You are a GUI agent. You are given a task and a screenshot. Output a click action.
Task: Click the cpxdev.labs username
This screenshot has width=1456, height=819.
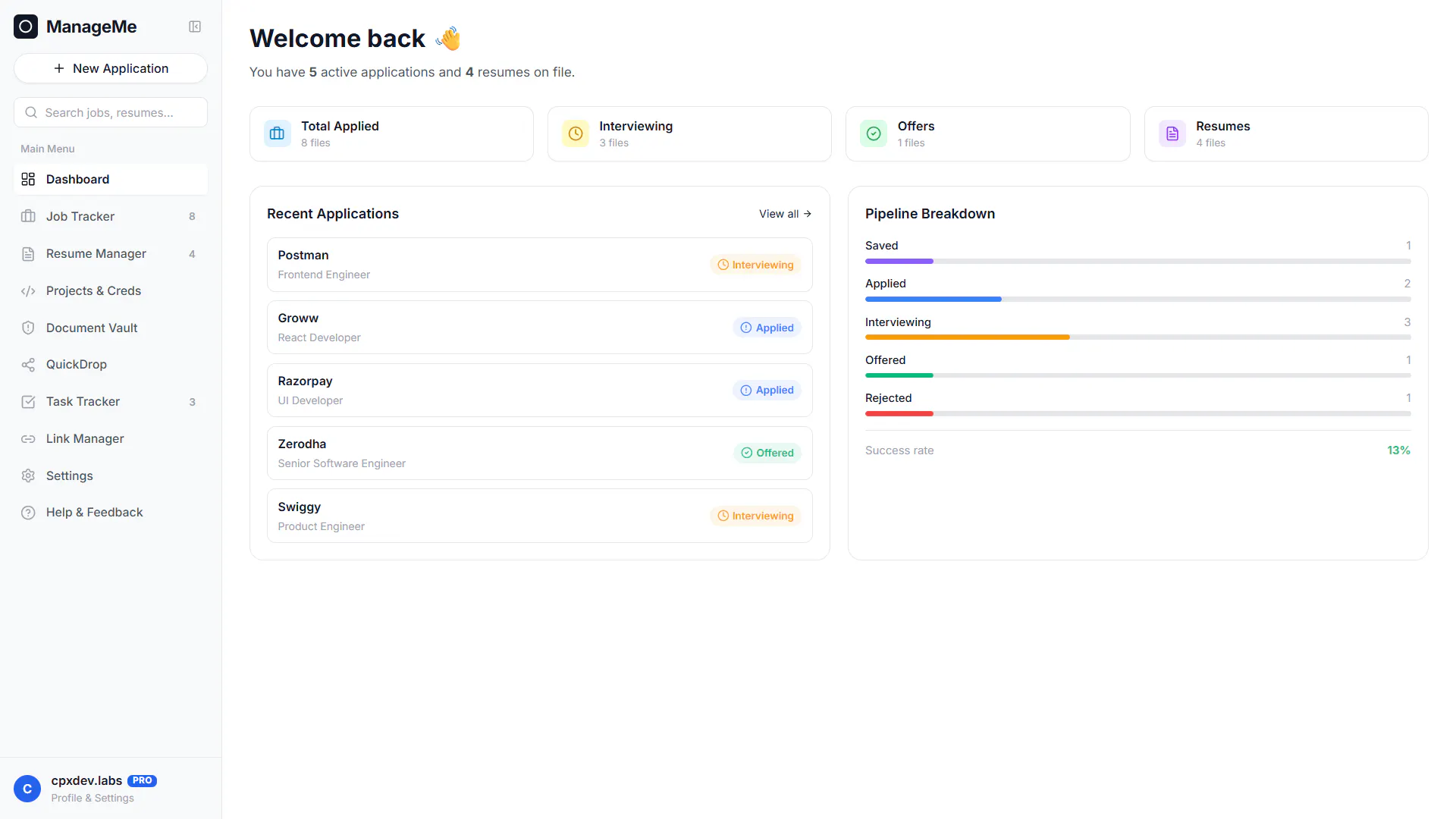86,780
